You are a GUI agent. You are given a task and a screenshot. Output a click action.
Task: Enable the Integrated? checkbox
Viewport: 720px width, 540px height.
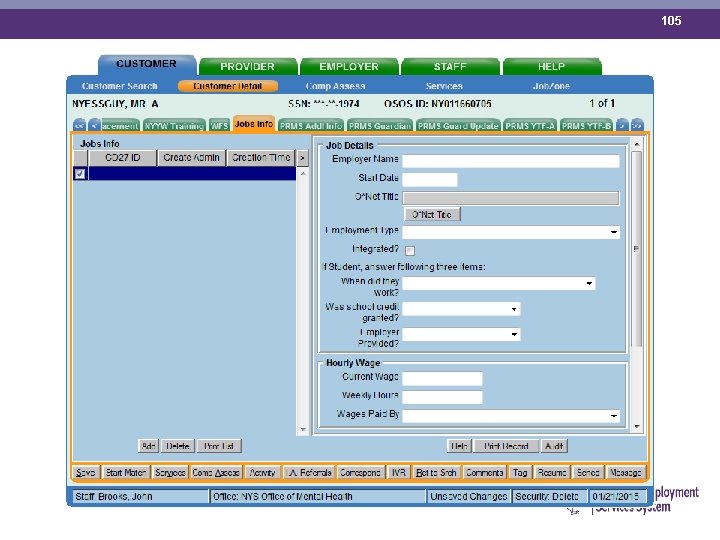410,250
